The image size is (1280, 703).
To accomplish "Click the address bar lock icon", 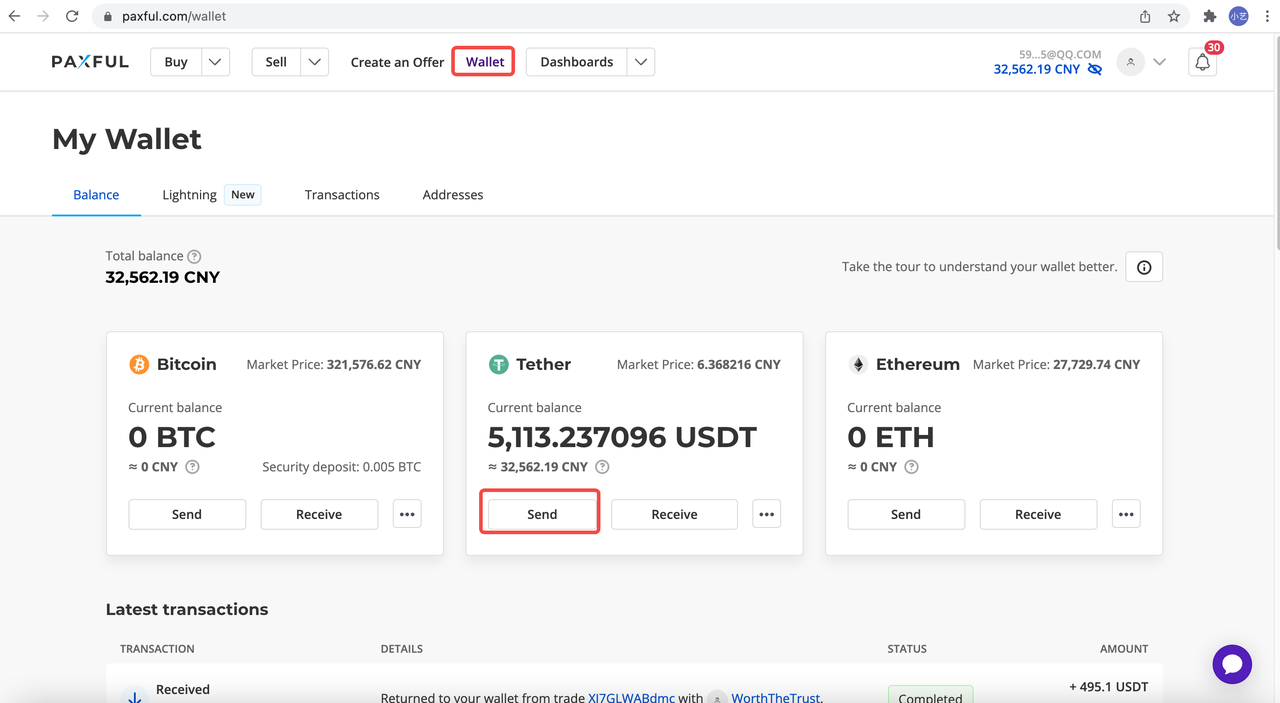I will (x=109, y=17).
